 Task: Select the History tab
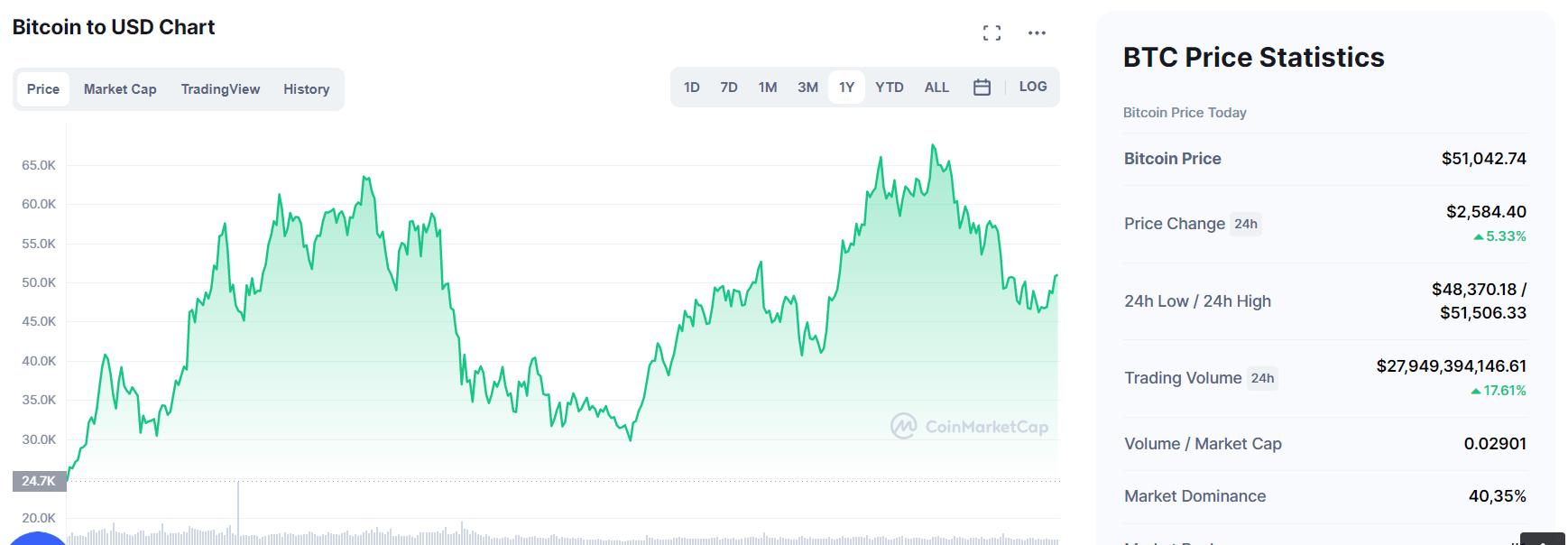pyautogui.click(x=306, y=89)
